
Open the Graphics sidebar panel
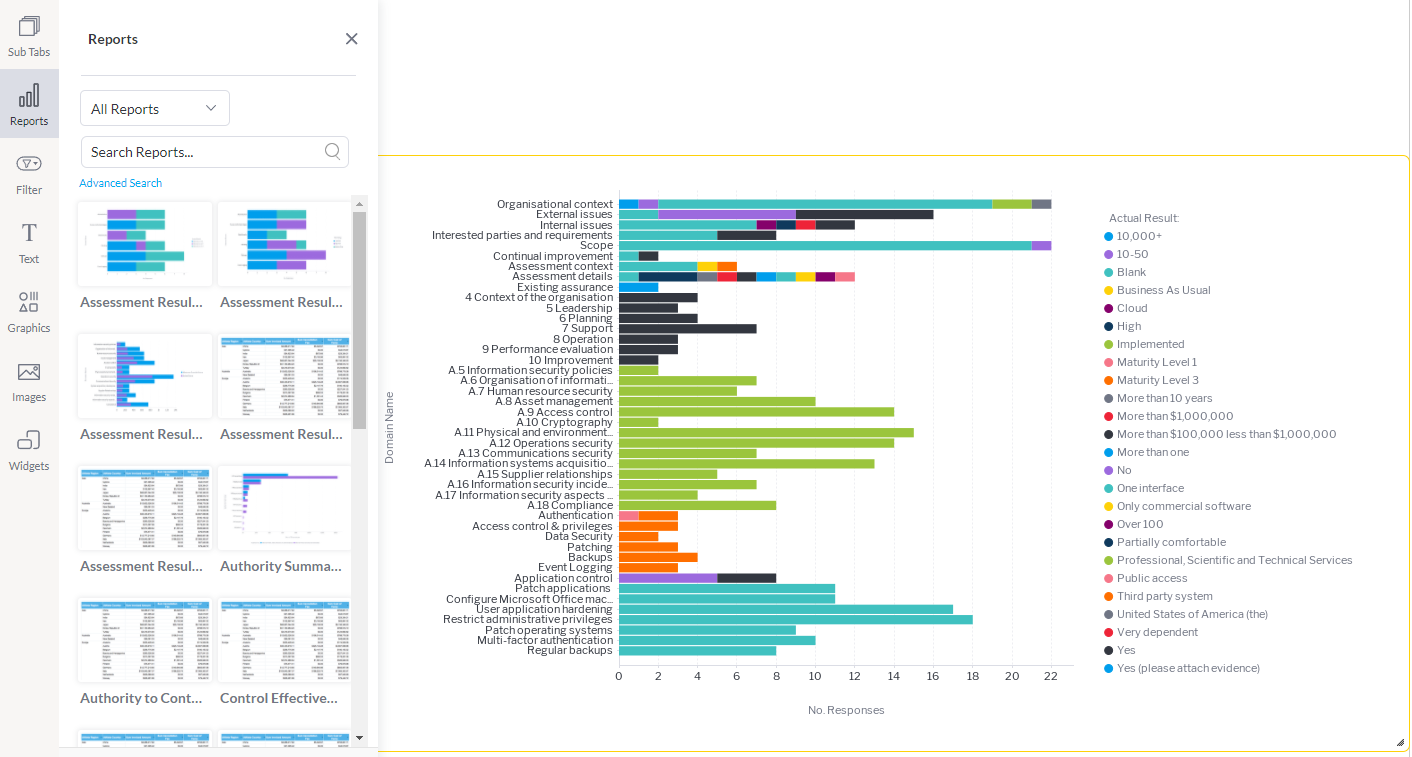pyautogui.click(x=29, y=311)
